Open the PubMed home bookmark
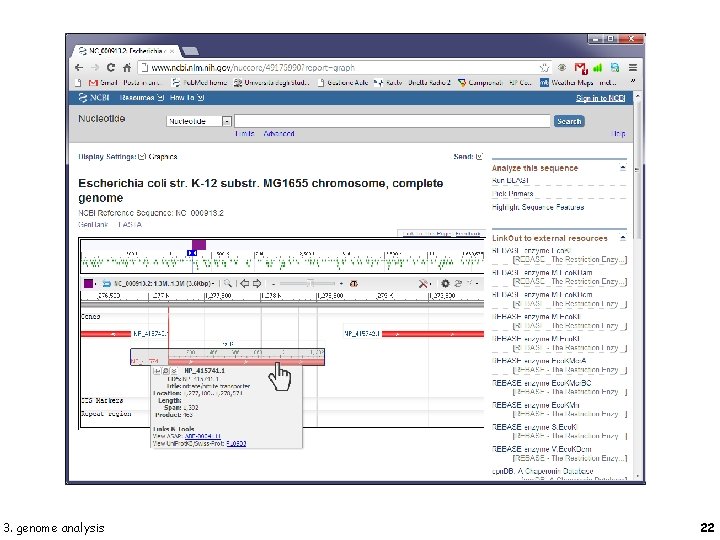720x540 pixels. click(x=199, y=83)
